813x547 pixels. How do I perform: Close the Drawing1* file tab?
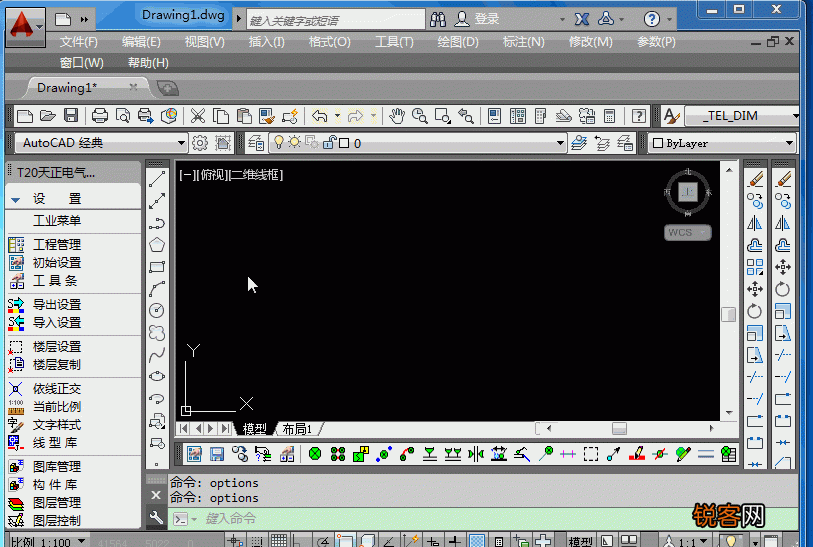pyautogui.click(x=133, y=87)
